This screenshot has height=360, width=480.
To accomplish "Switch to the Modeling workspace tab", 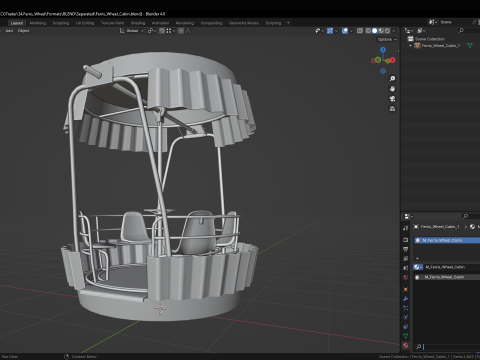I will pos(38,23).
